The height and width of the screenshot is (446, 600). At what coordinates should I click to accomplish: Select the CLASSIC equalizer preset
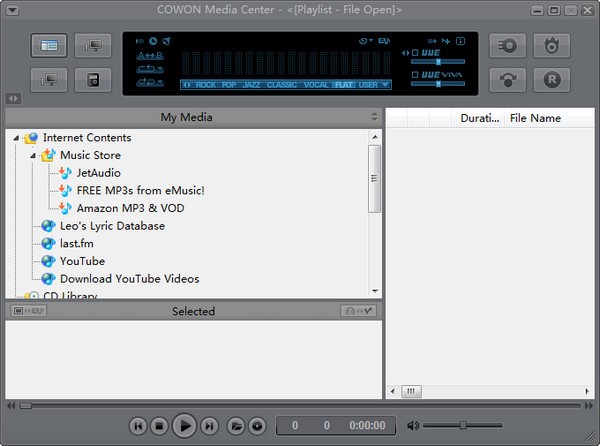coord(282,85)
